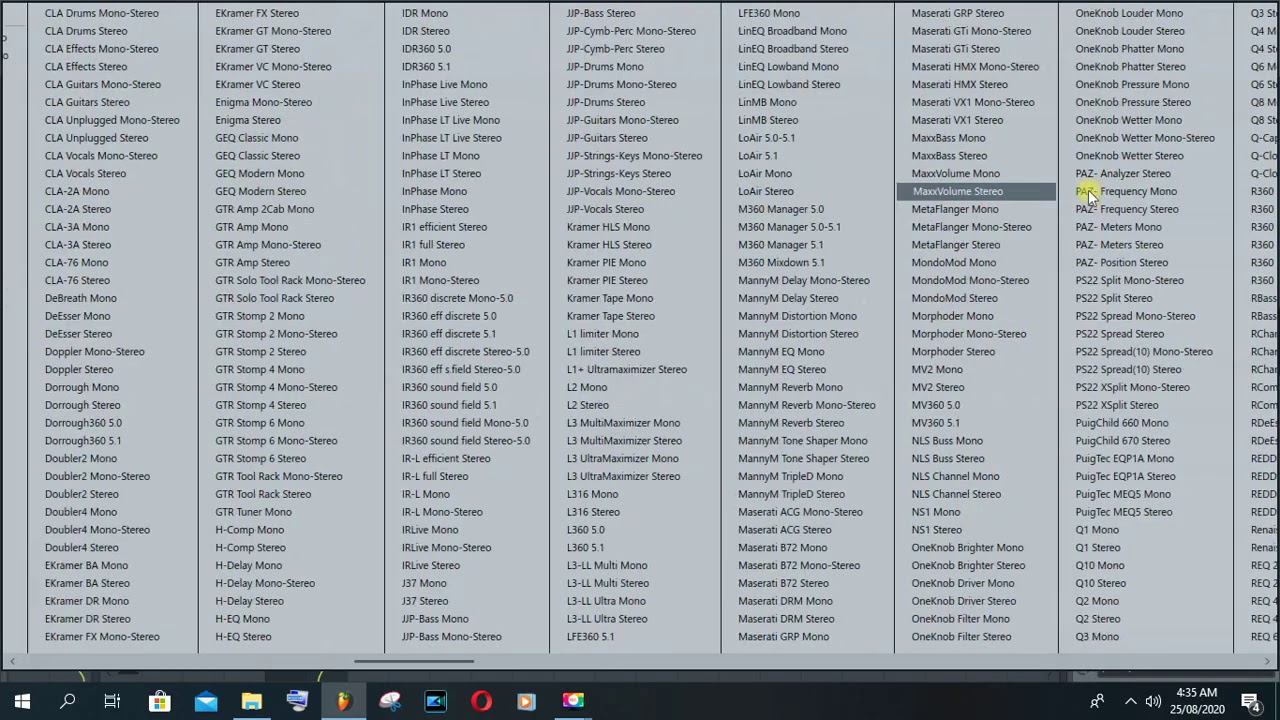Choose MetaFlanger Stereo entry
Image resolution: width=1280 pixels, height=720 pixels.
(956, 245)
